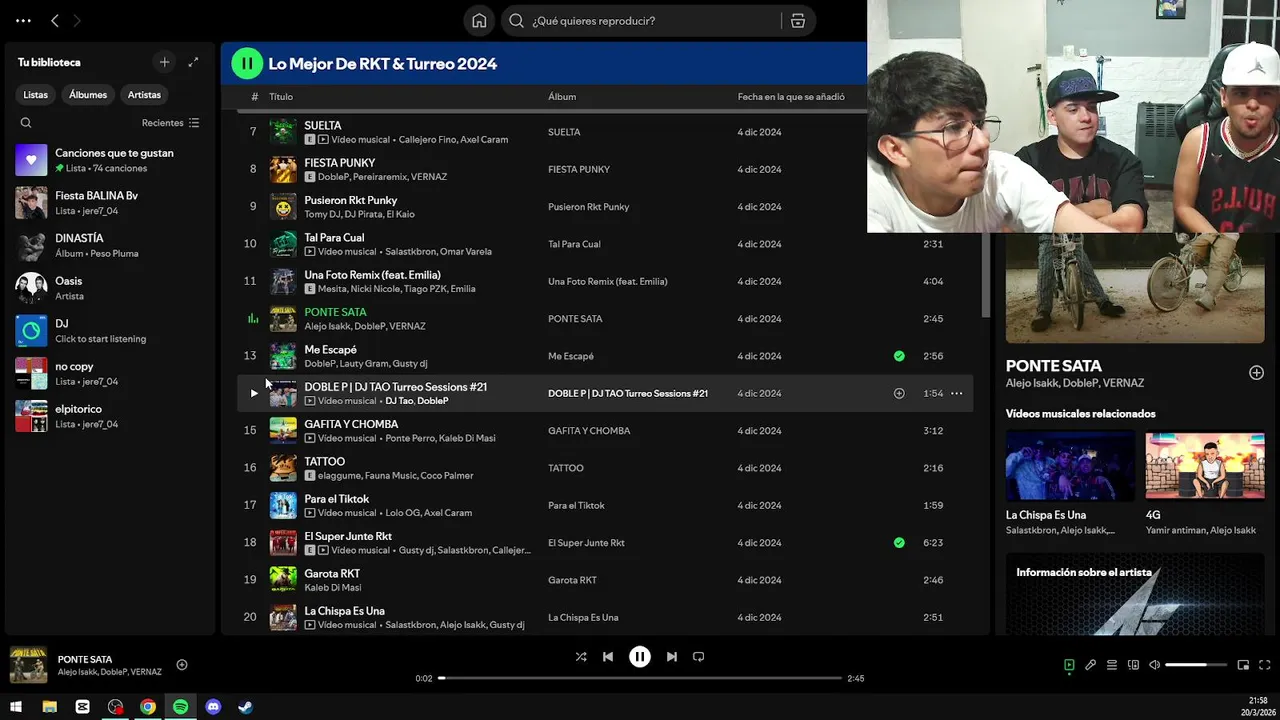Click the green check on El Super Junte Rkt

[x=899, y=543]
